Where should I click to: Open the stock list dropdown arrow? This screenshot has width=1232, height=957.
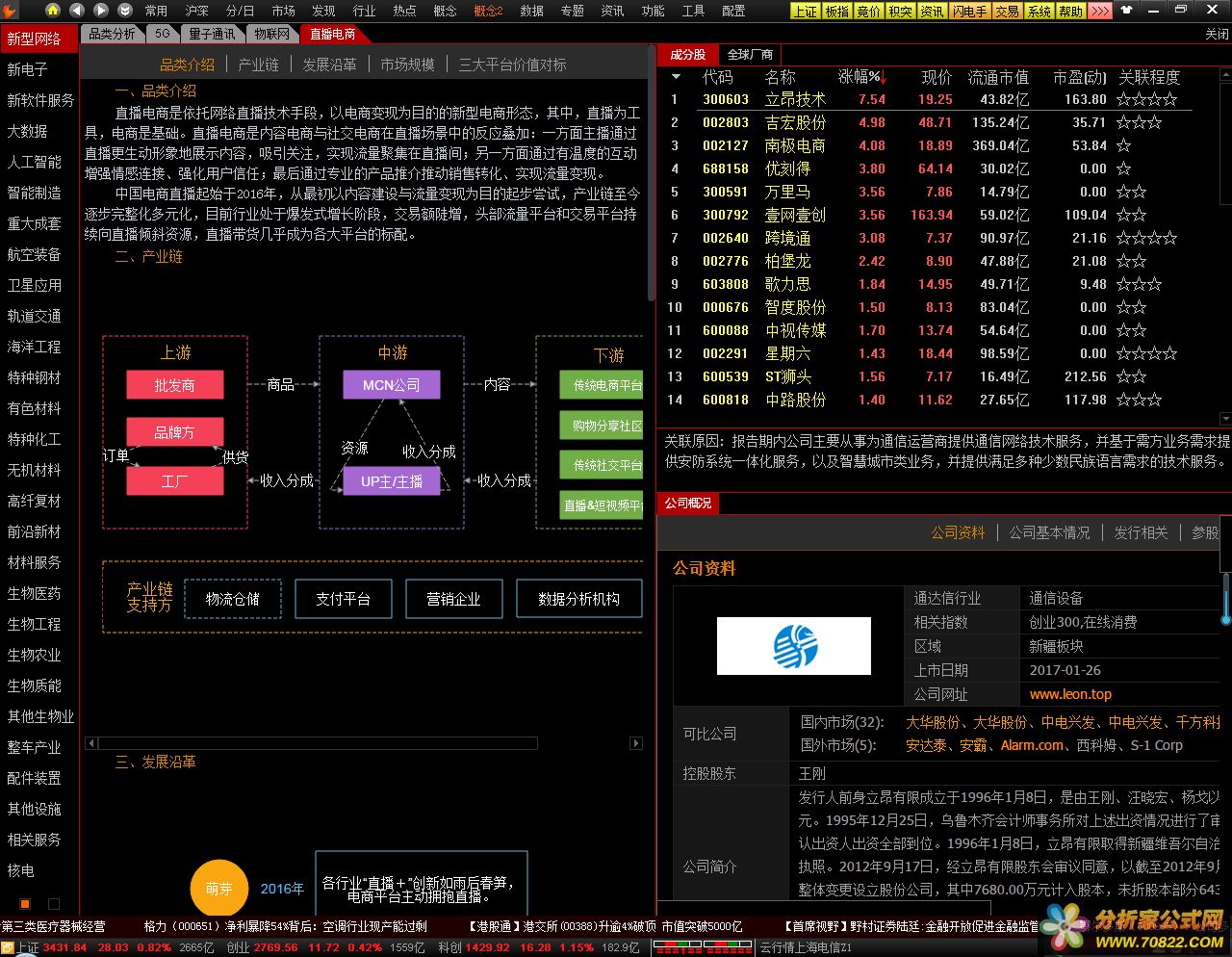676,77
